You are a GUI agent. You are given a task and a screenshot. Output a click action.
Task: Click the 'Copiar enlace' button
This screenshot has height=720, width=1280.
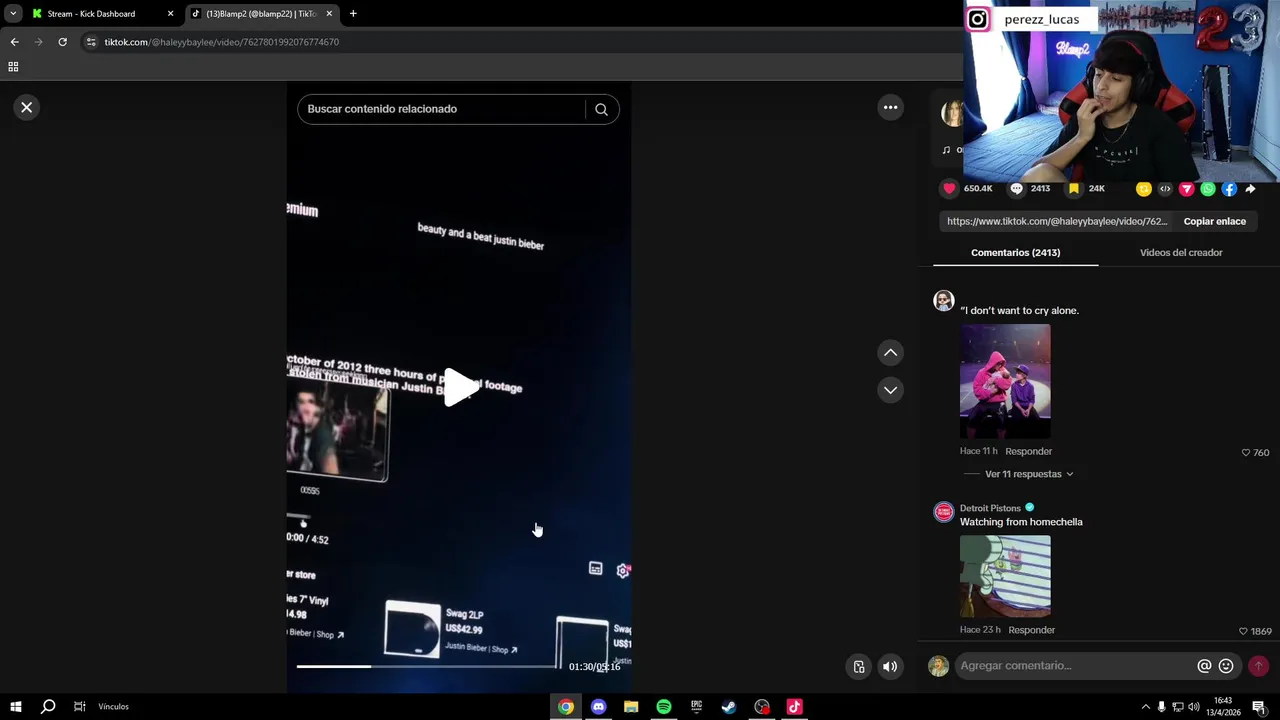click(1214, 221)
